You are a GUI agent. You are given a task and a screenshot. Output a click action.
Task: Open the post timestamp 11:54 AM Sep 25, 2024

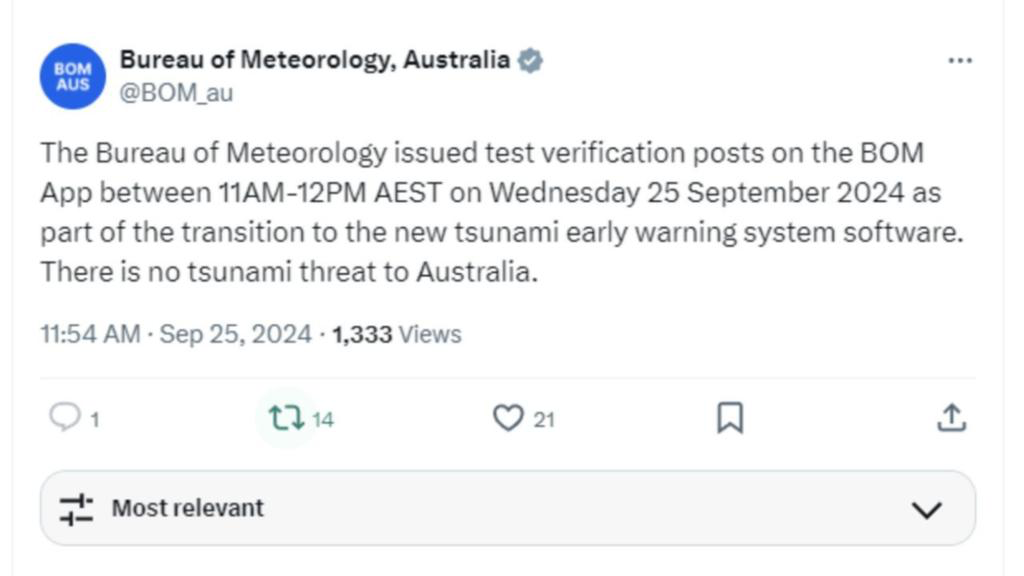click(176, 334)
